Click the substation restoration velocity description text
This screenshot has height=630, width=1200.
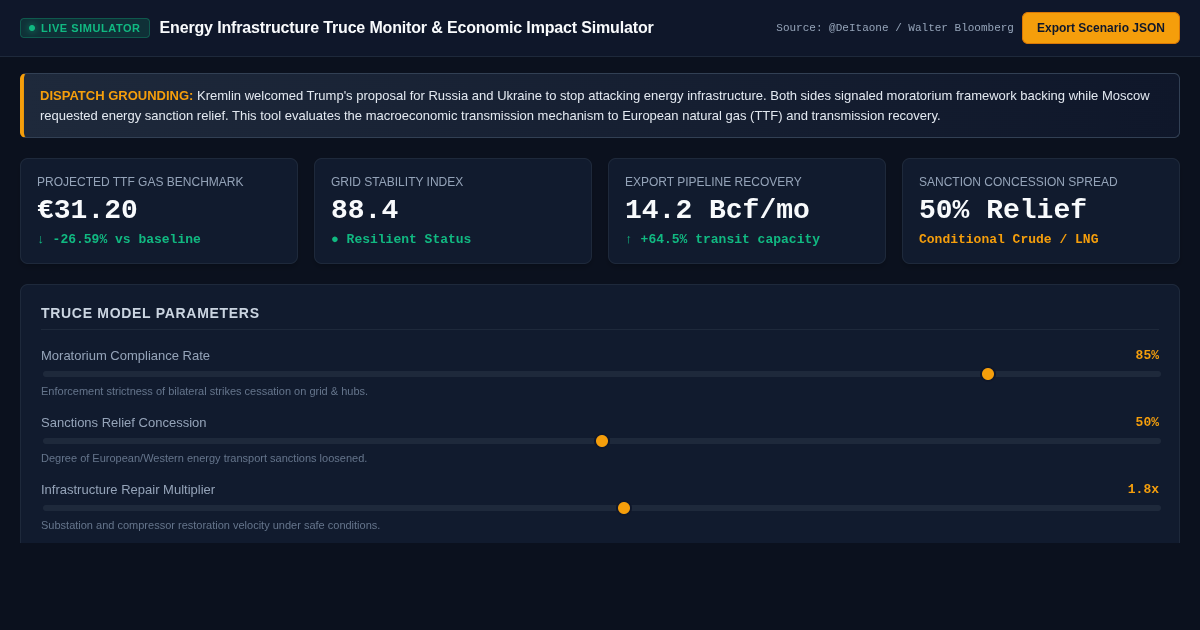click(x=210, y=525)
